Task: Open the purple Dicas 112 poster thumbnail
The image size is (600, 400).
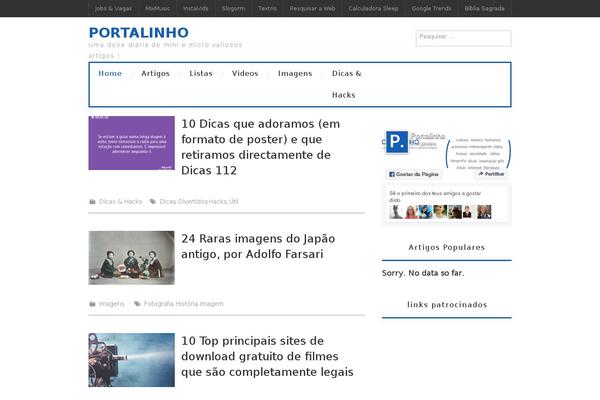Action: 132,143
